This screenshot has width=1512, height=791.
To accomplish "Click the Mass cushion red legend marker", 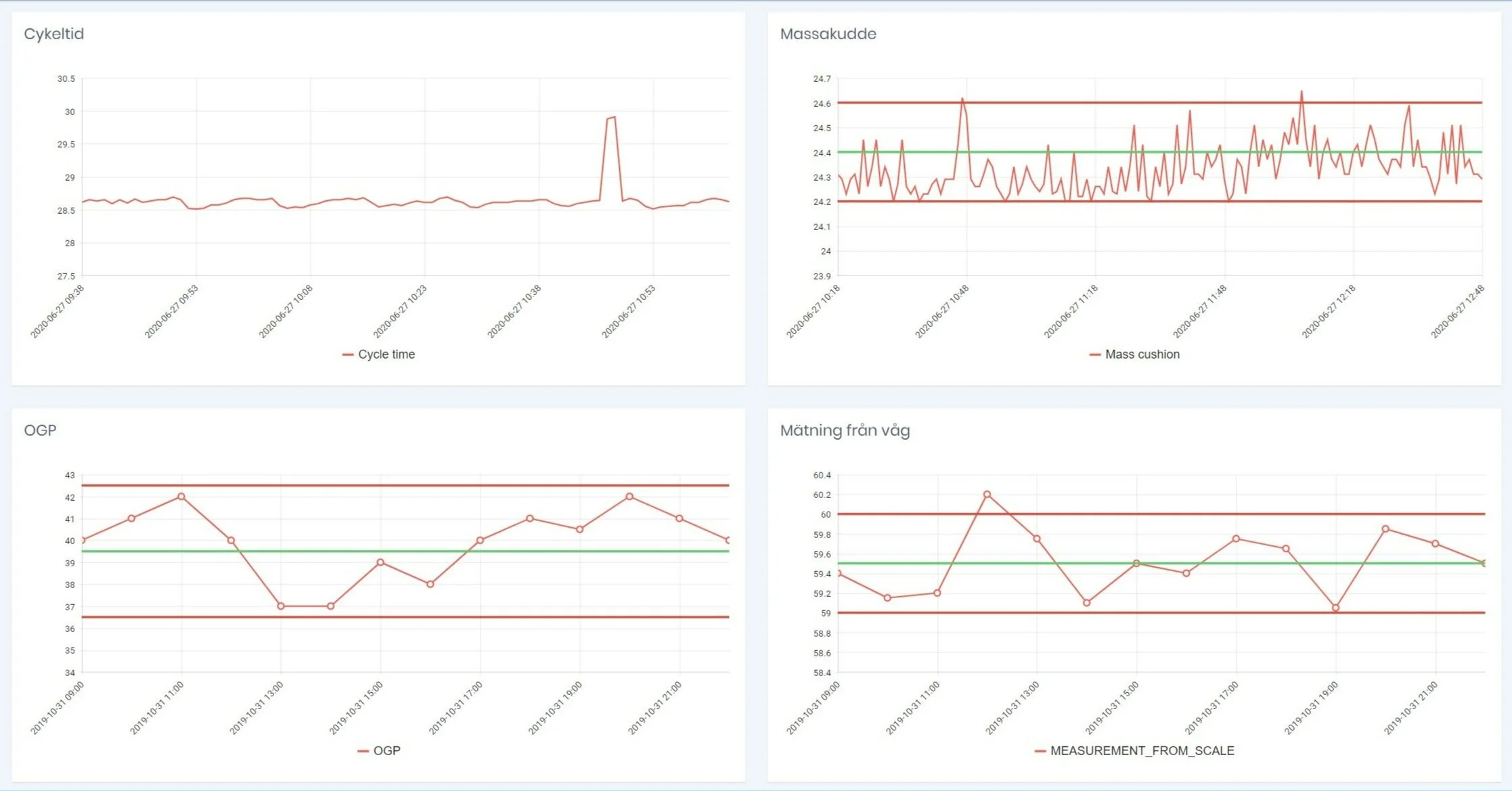I will [1094, 355].
